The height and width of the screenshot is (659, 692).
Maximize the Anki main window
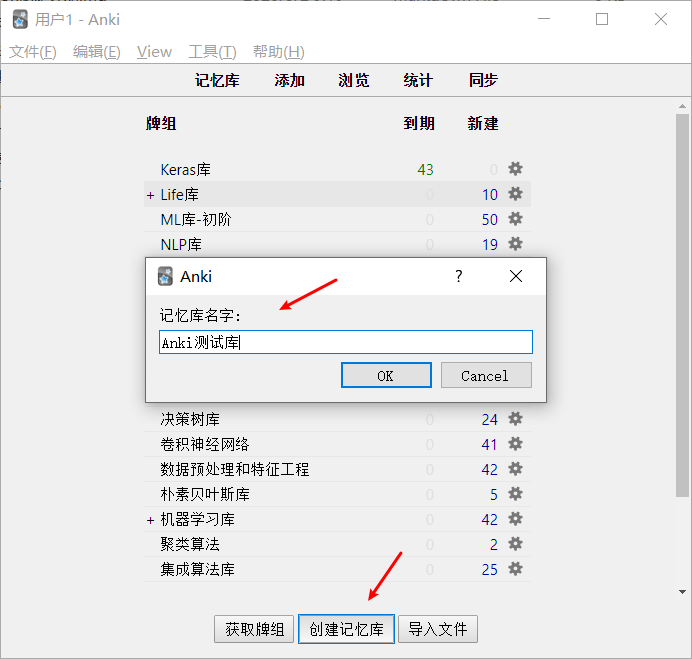pos(602,19)
